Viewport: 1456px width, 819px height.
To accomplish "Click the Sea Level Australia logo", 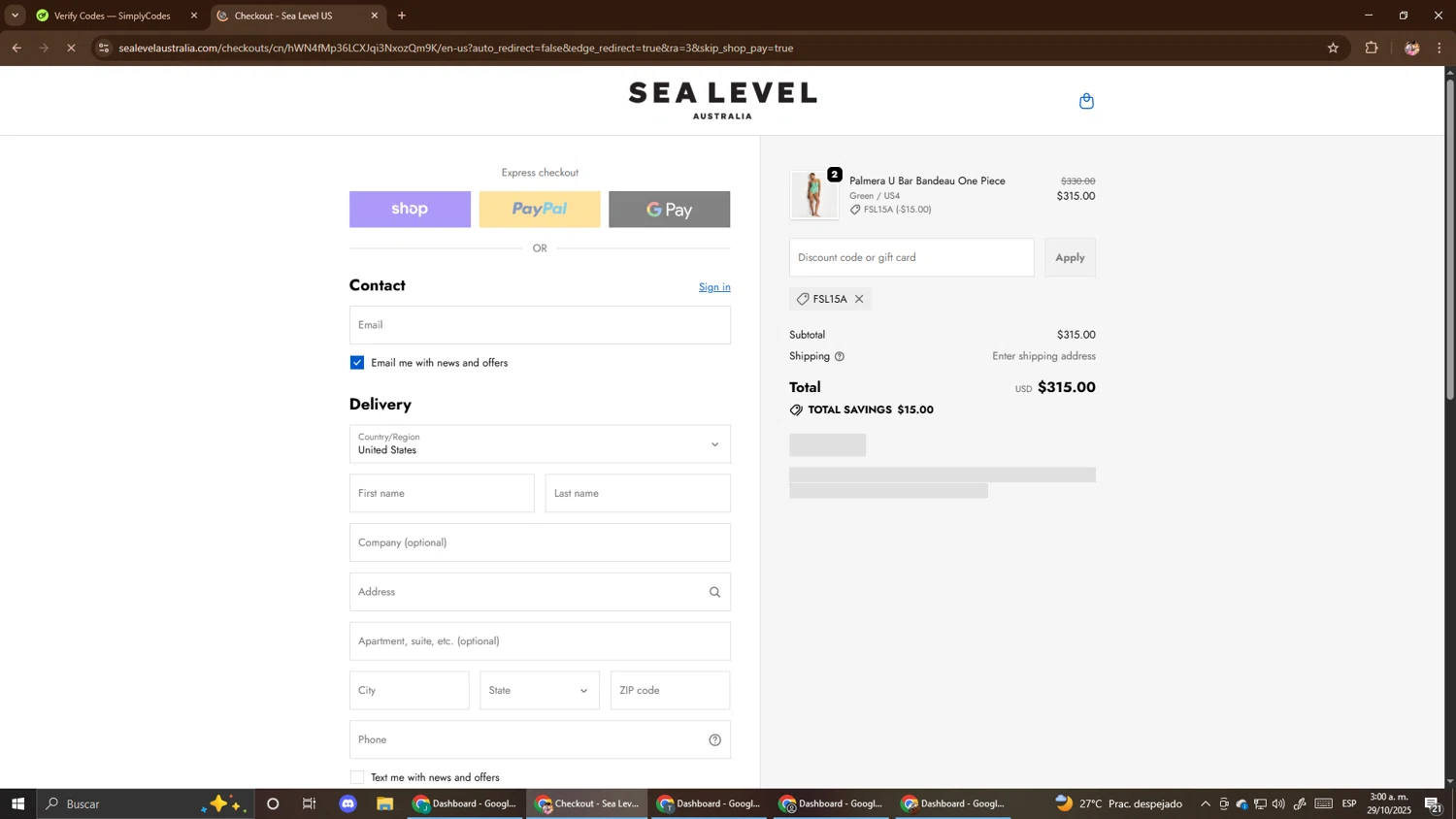I will point(722,101).
